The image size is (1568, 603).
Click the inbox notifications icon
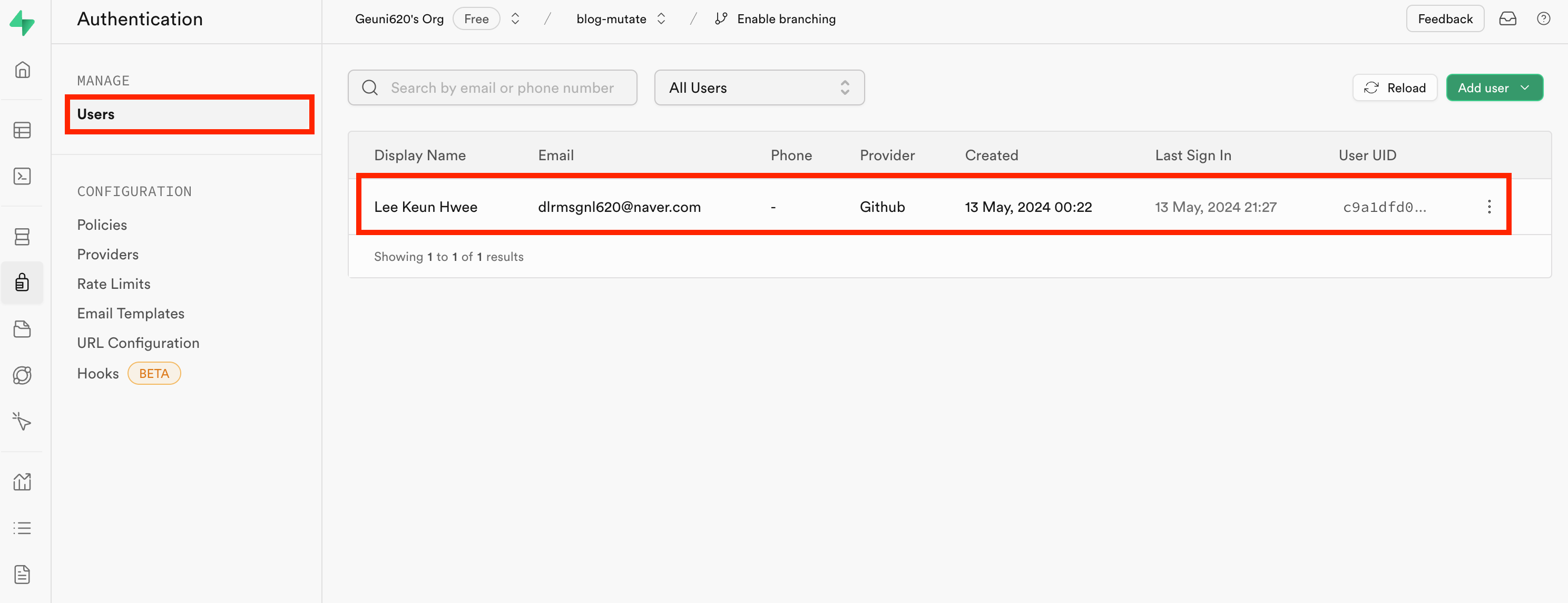1507,19
